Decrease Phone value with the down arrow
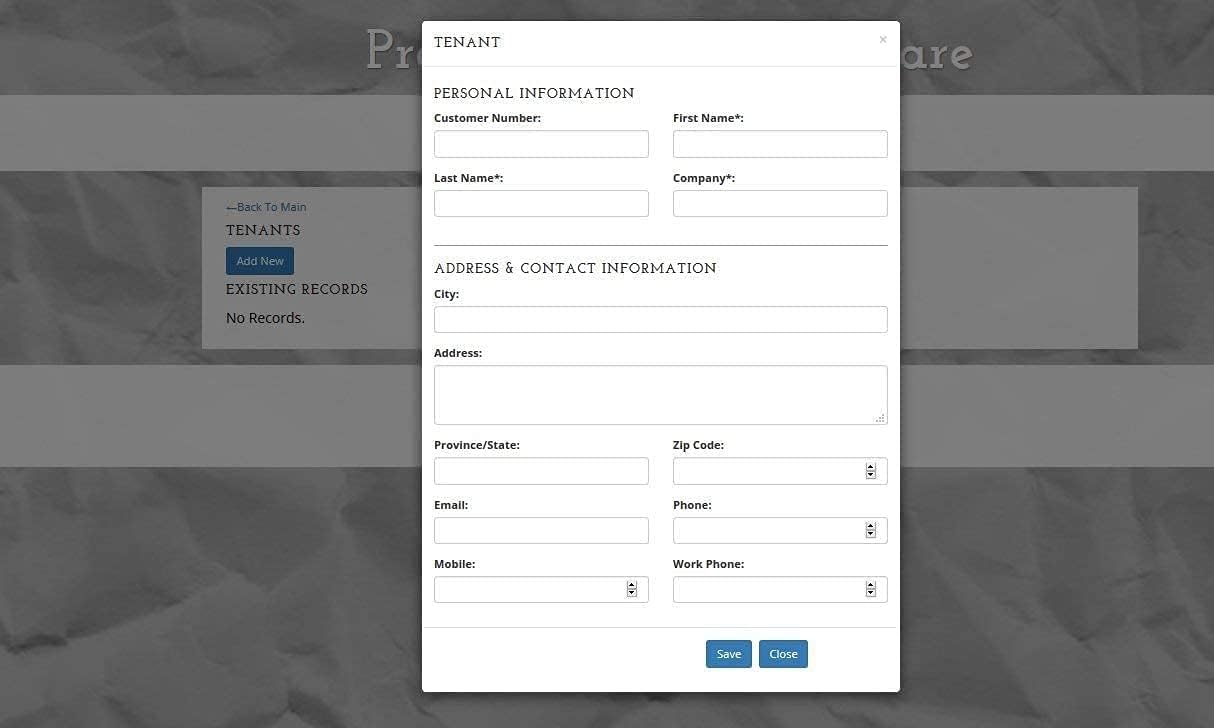Image resolution: width=1214 pixels, height=728 pixels. (x=871, y=535)
